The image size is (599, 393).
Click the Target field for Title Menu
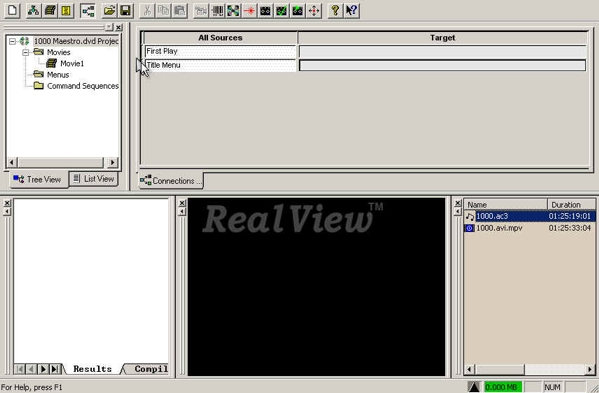tap(442, 65)
